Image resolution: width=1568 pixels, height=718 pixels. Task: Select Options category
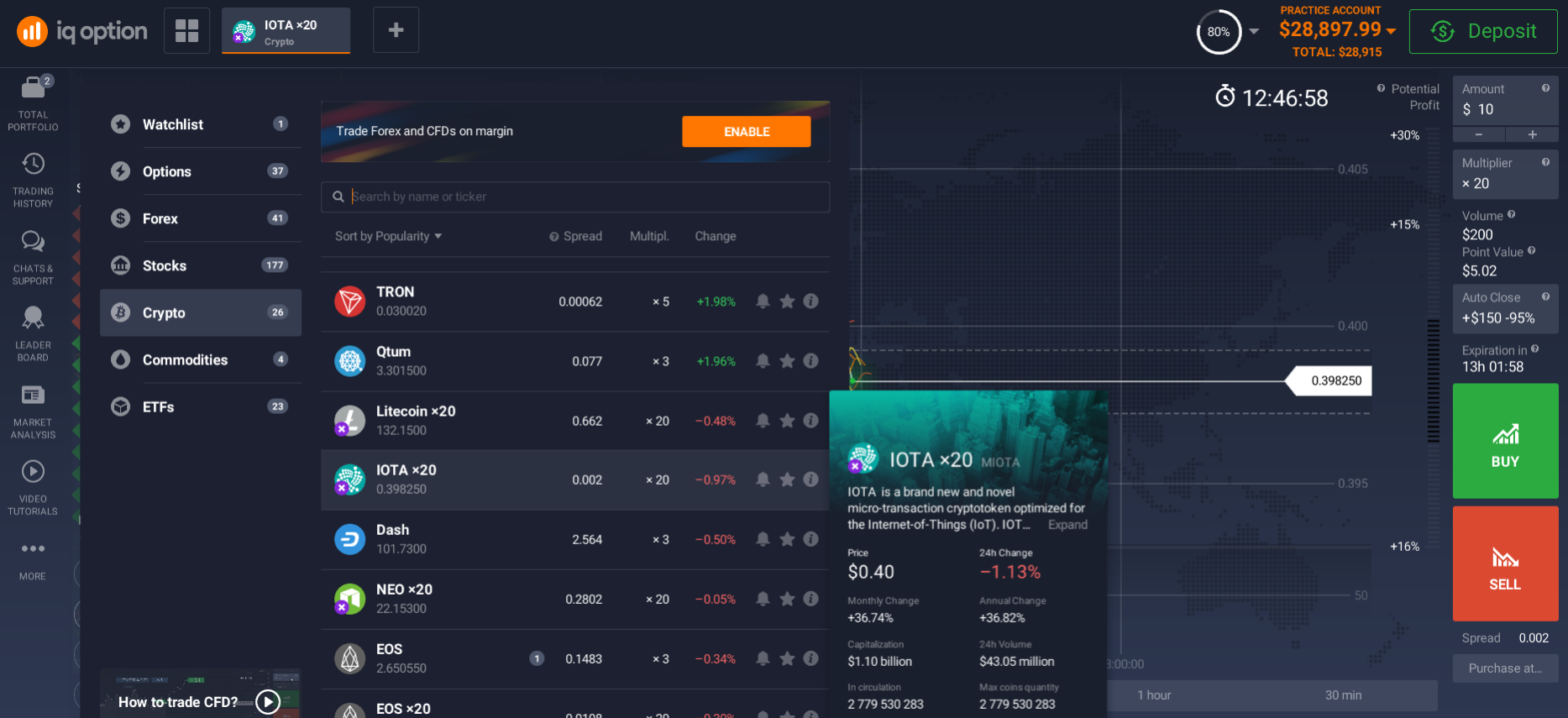[x=201, y=171]
